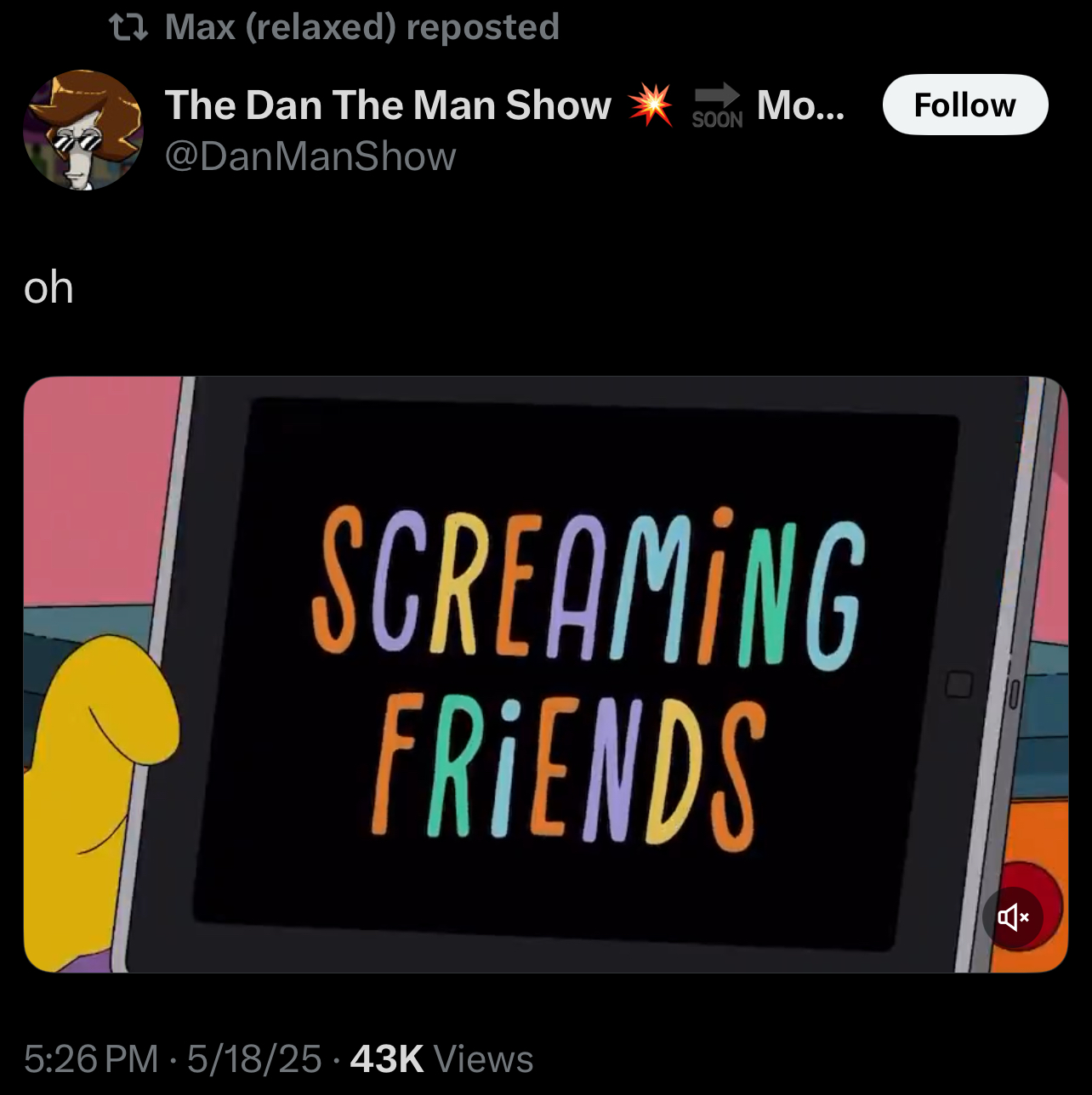Click the tweet text "oh"
Viewport: 1092px width, 1095px height.
[x=48, y=287]
